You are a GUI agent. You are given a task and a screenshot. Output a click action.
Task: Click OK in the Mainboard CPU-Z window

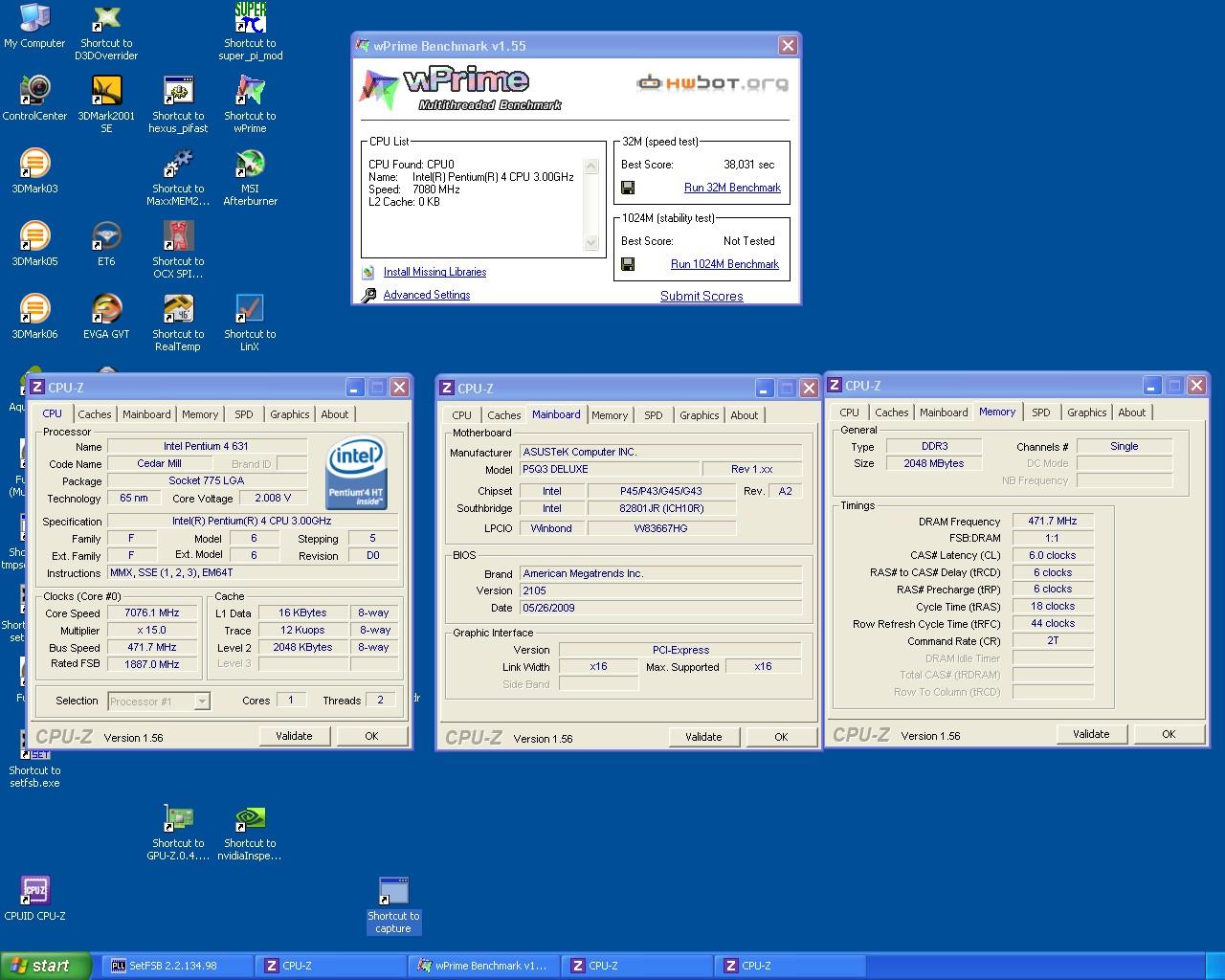point(781,737)
